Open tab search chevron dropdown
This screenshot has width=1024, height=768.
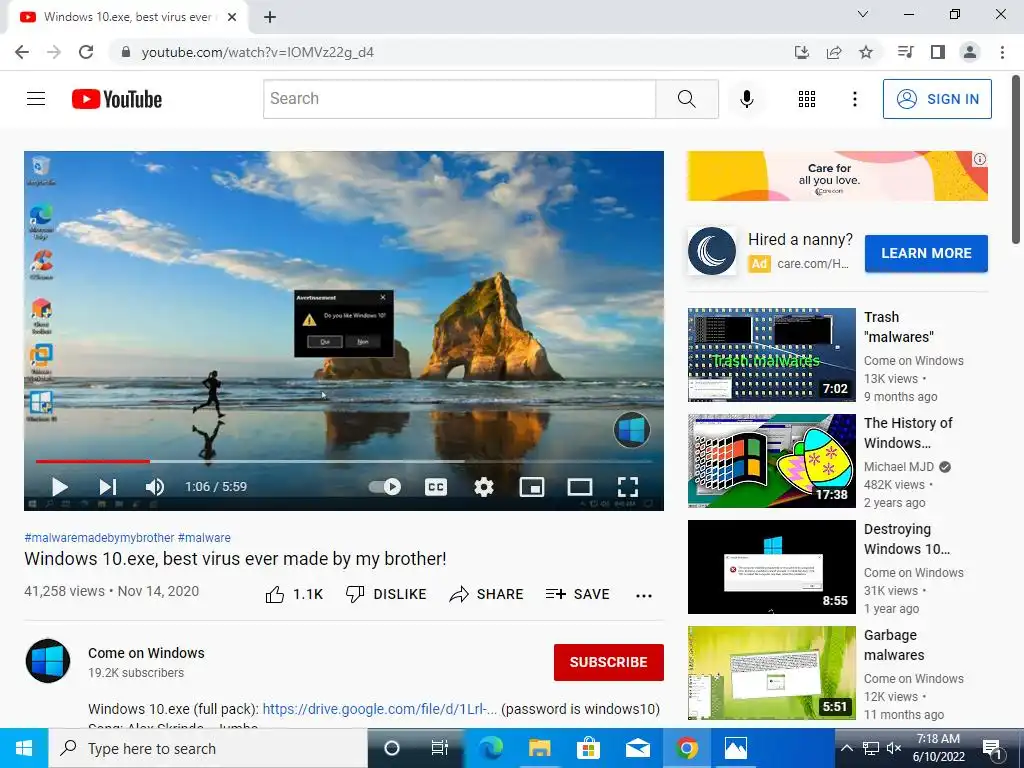(863, 14)
